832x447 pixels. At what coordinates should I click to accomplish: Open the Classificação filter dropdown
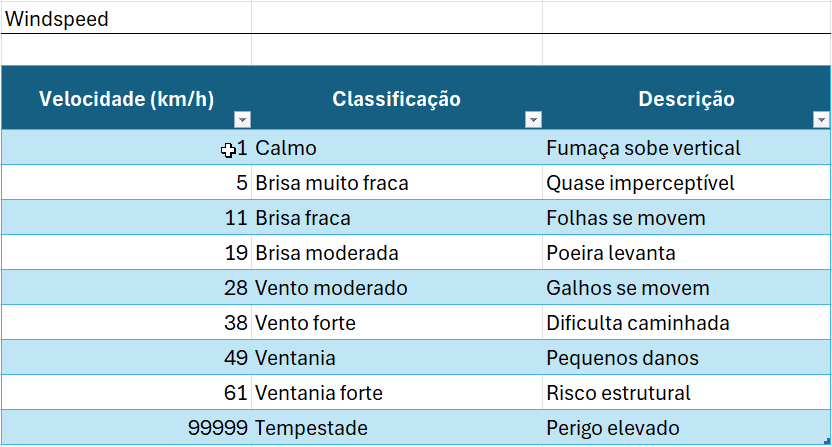point(532,120)
